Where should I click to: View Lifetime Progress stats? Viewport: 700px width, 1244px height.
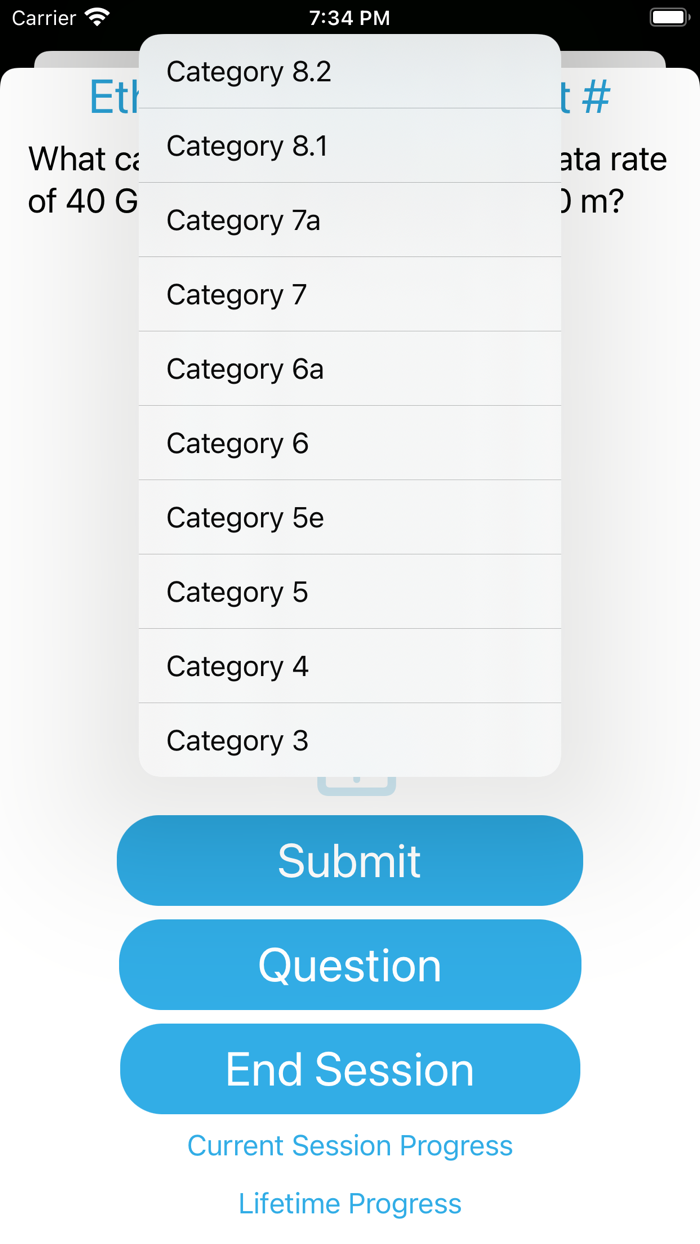pyautogui.click(x=350, y=1204)
